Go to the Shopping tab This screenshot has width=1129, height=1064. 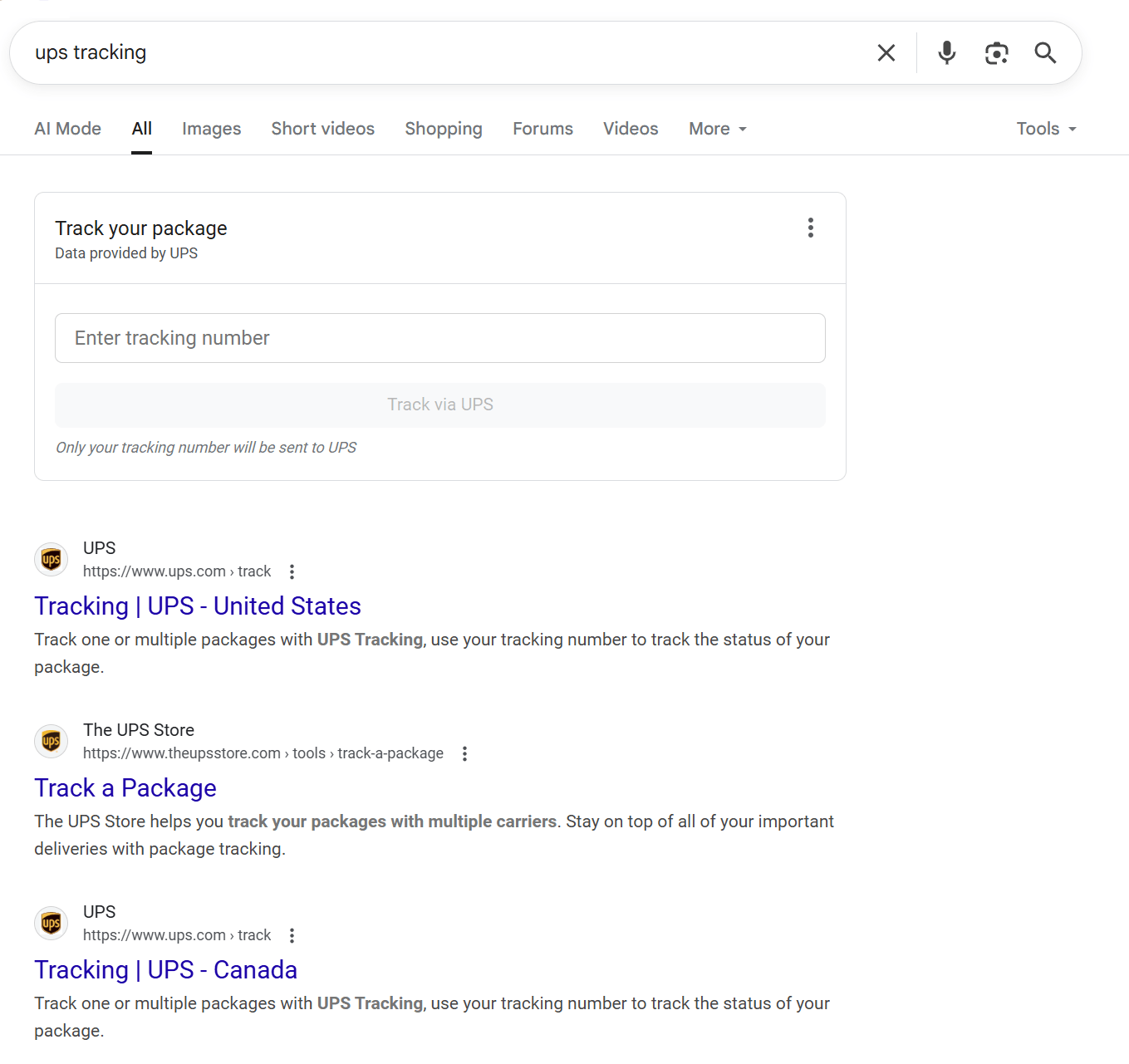(444, 129)
